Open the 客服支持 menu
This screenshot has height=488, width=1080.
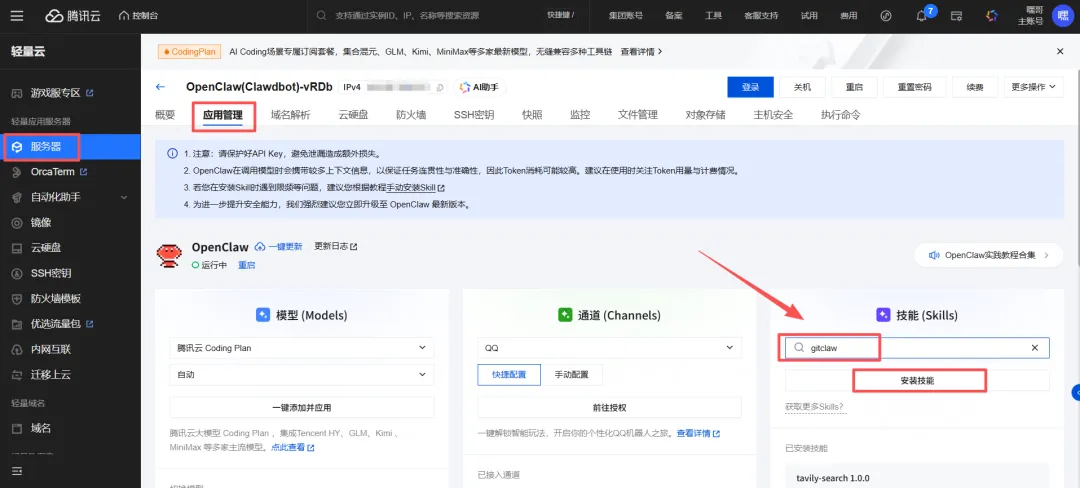pyautogui.click(x=760, y=15)
